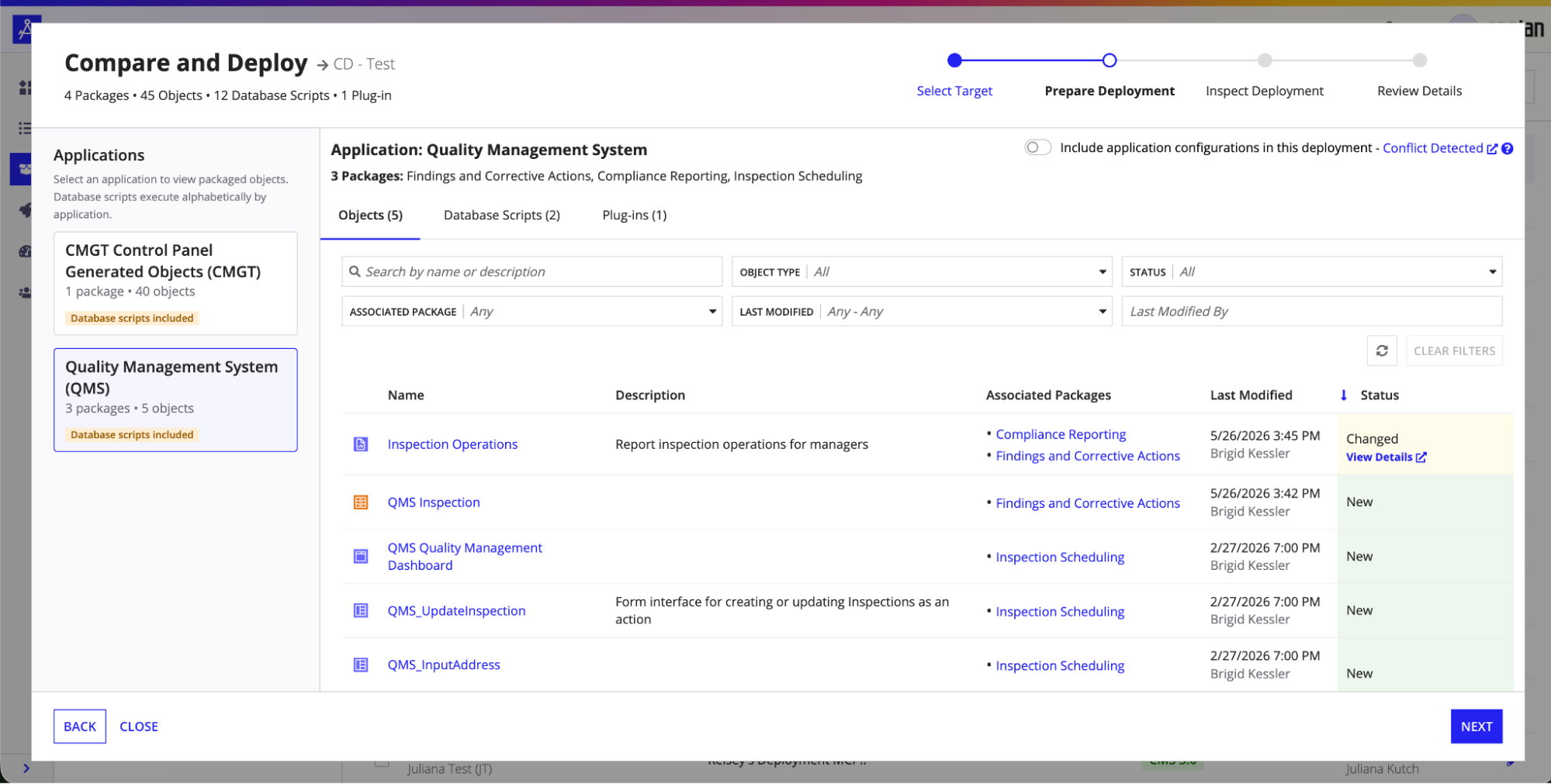Expand the background sidebar chevron at the bottom left

[x=26, y=768]
